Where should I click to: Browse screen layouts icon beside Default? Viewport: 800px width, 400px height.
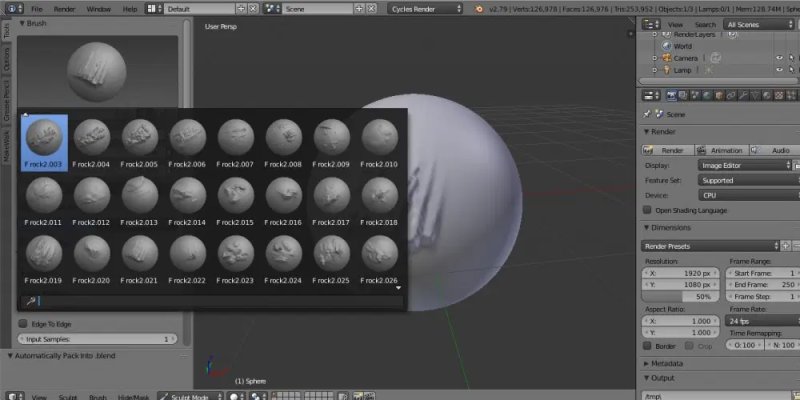coord(154,9)
